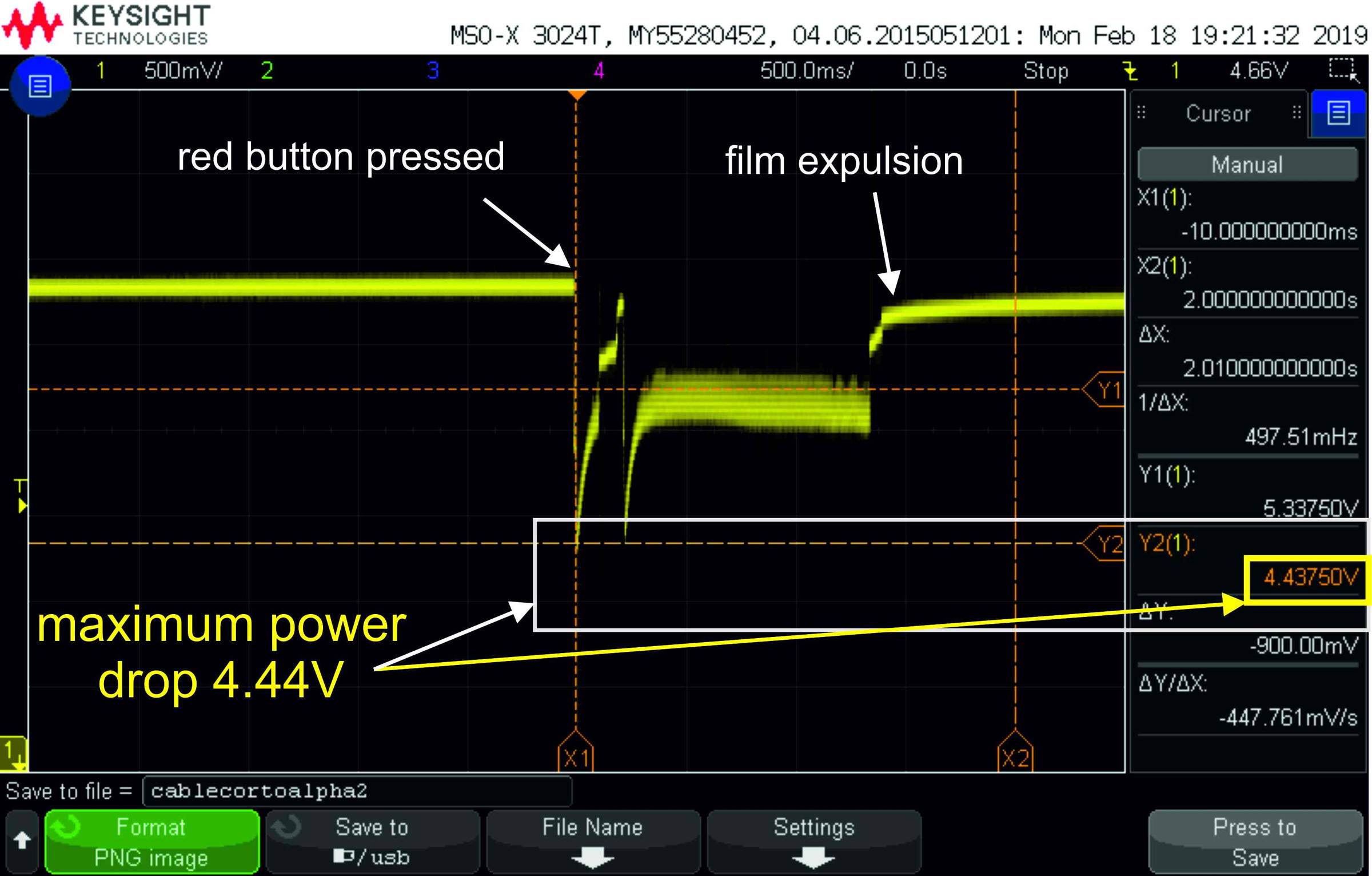Click the channel 1 ground level indicator

(13, 754)
